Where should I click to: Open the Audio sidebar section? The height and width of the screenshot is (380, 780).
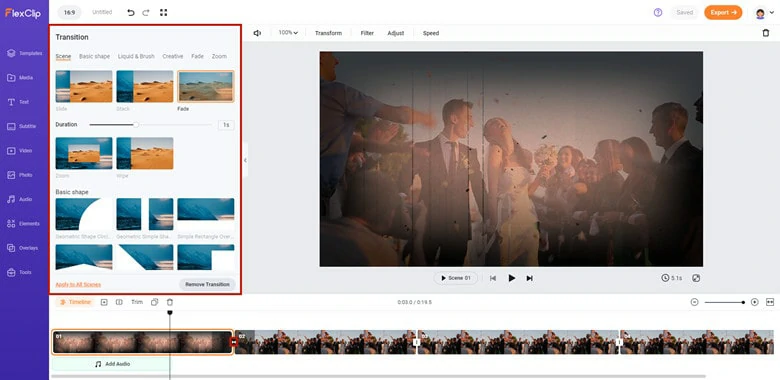tap(19, 199)
